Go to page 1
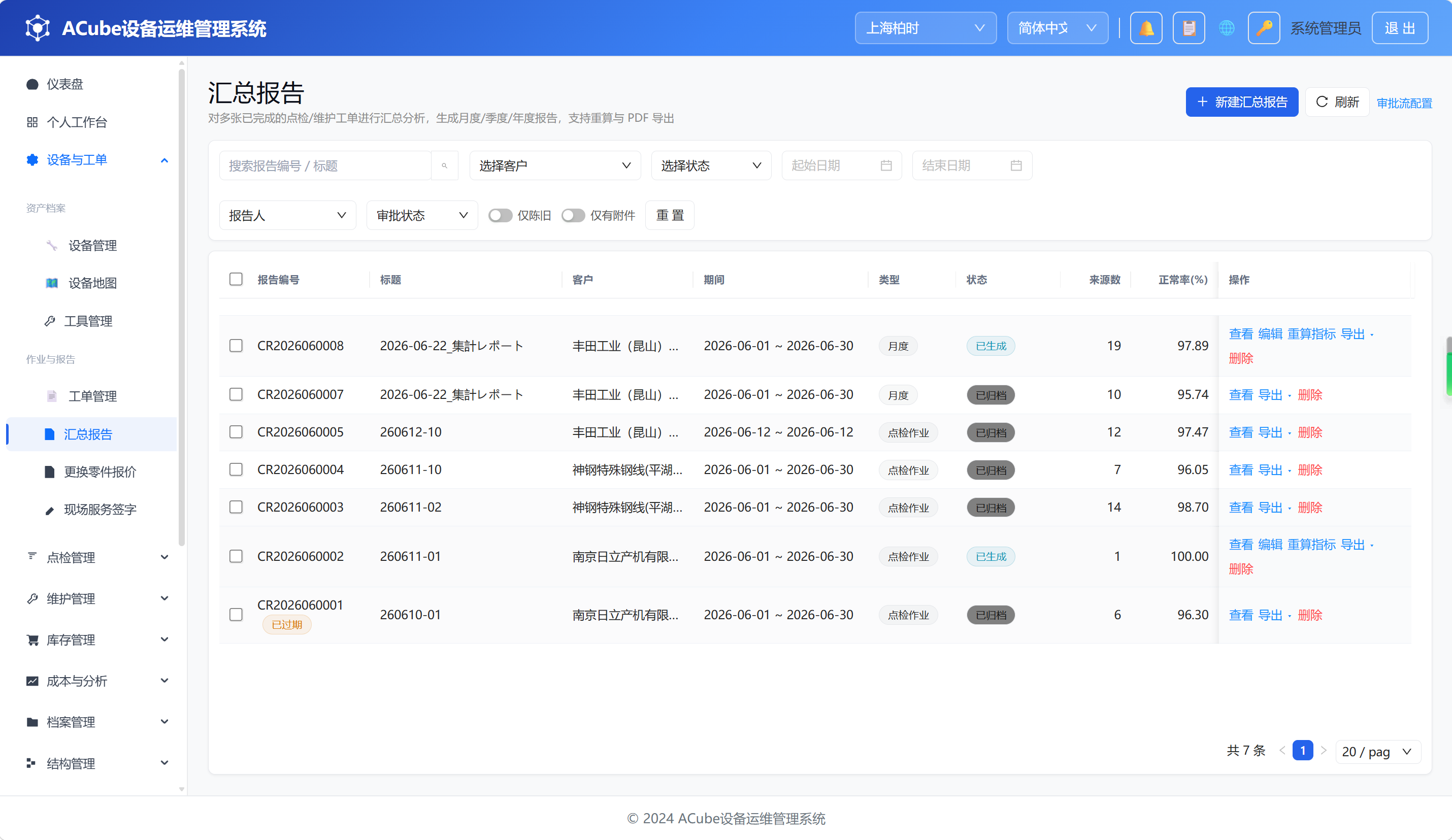Image resolution: width=1452 pixels, height=840 pixels. point(1303,750)
